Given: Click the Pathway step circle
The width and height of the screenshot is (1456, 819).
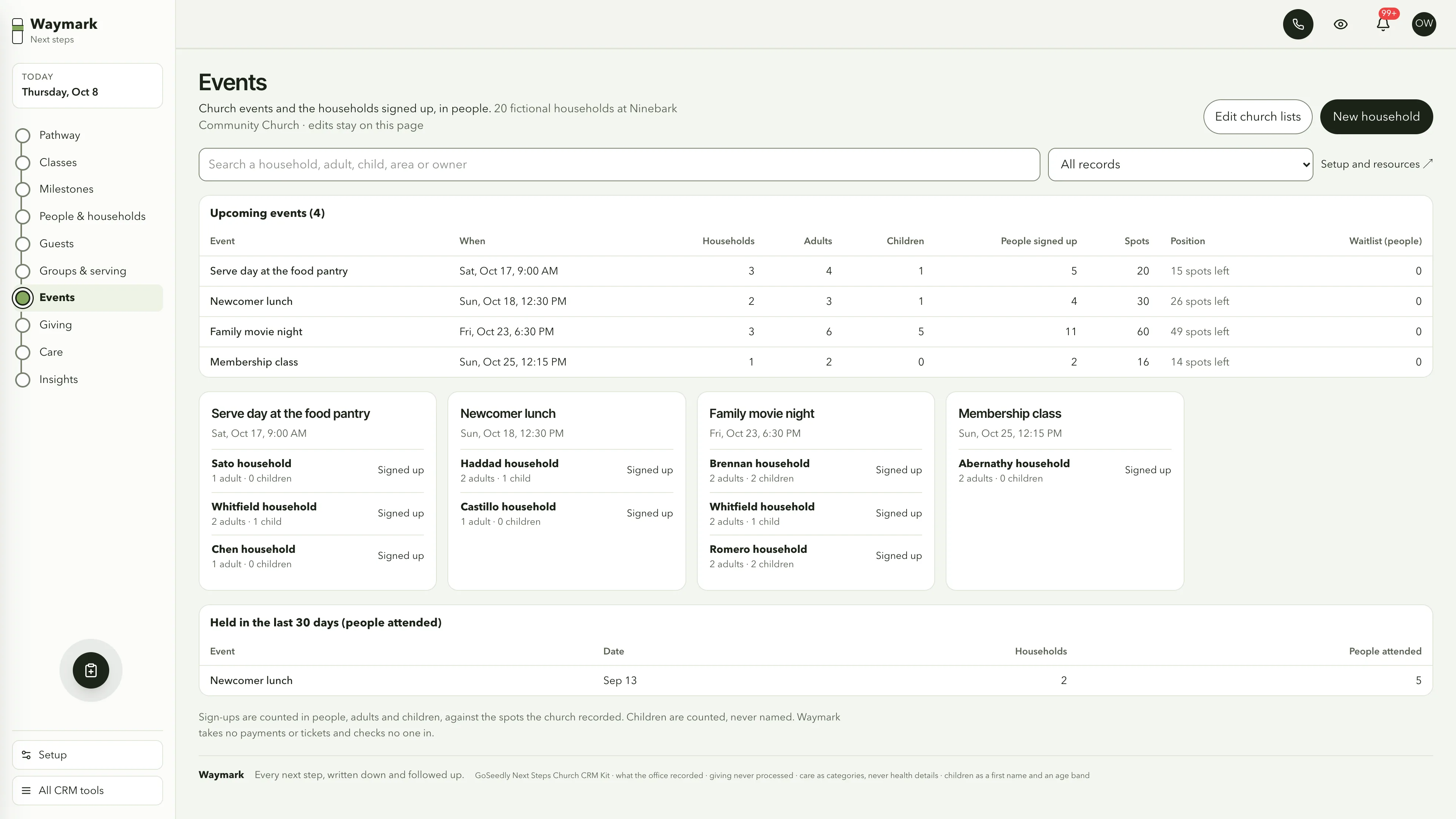Looking at the screenshot, I should click(x=23, y=136).
